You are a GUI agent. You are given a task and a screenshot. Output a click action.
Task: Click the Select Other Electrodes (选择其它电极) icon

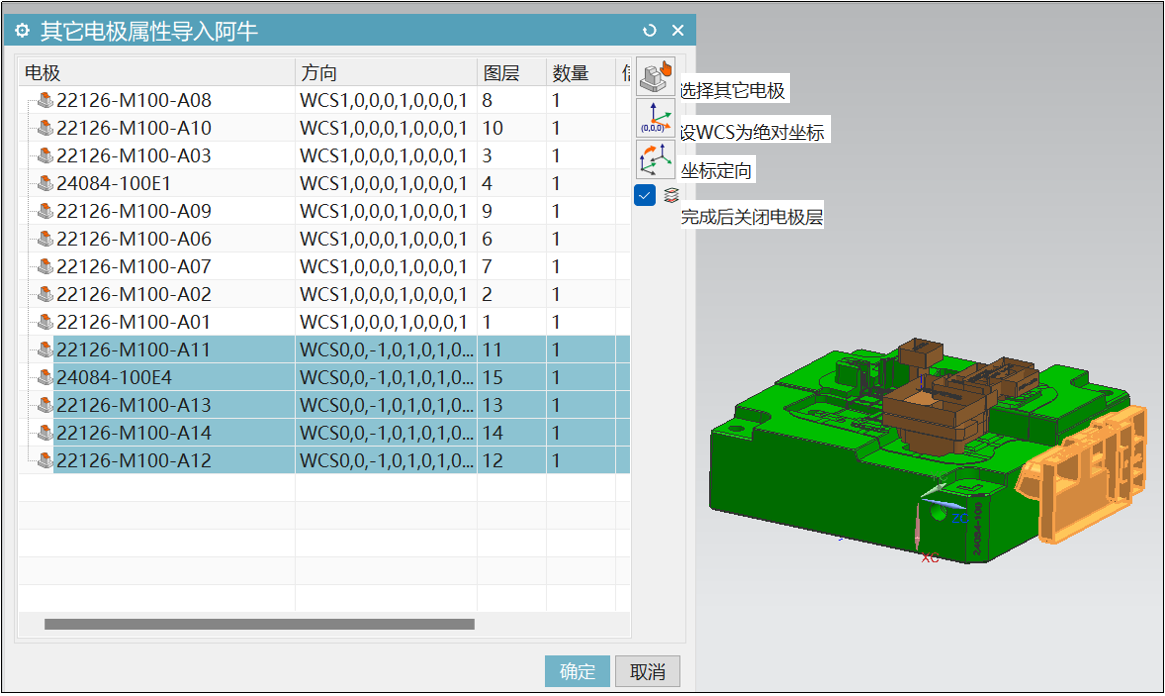click(655, 77)
